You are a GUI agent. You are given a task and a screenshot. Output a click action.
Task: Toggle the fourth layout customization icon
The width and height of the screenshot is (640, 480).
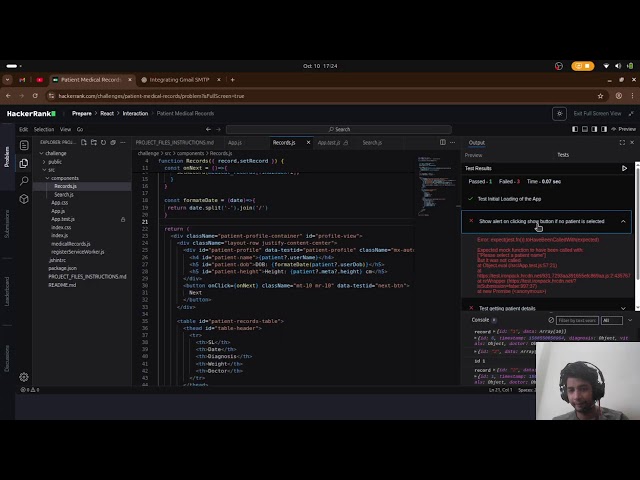[x=604, y=129]
